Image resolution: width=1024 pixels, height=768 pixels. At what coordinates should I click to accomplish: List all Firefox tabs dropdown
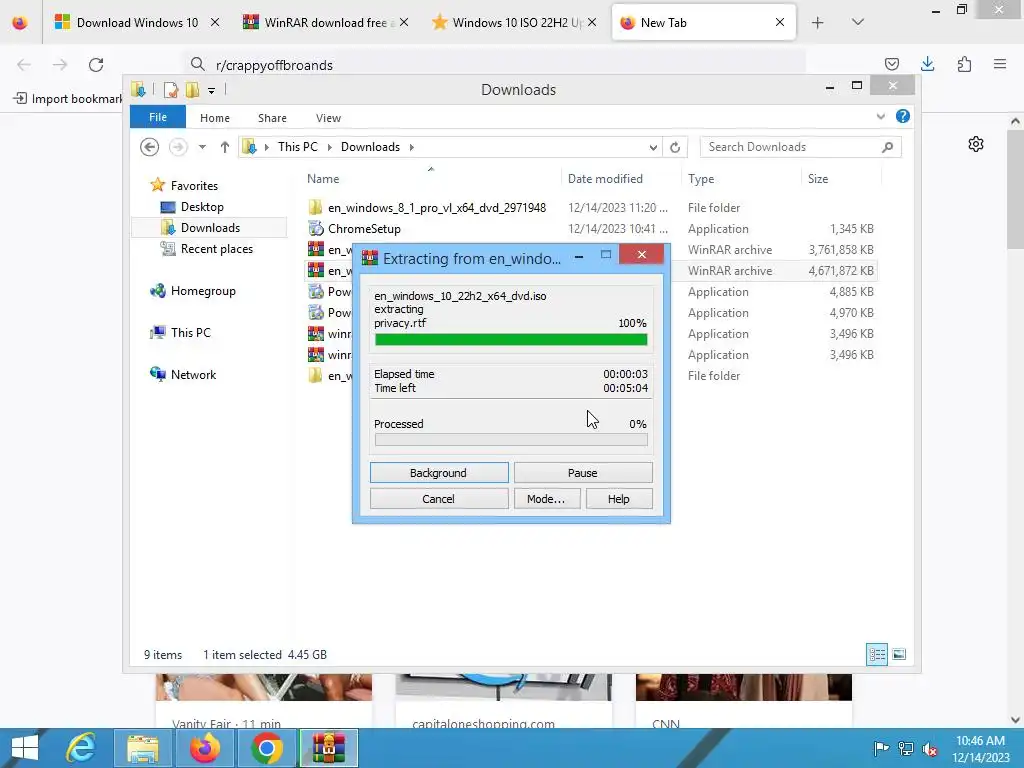point(858,22)
